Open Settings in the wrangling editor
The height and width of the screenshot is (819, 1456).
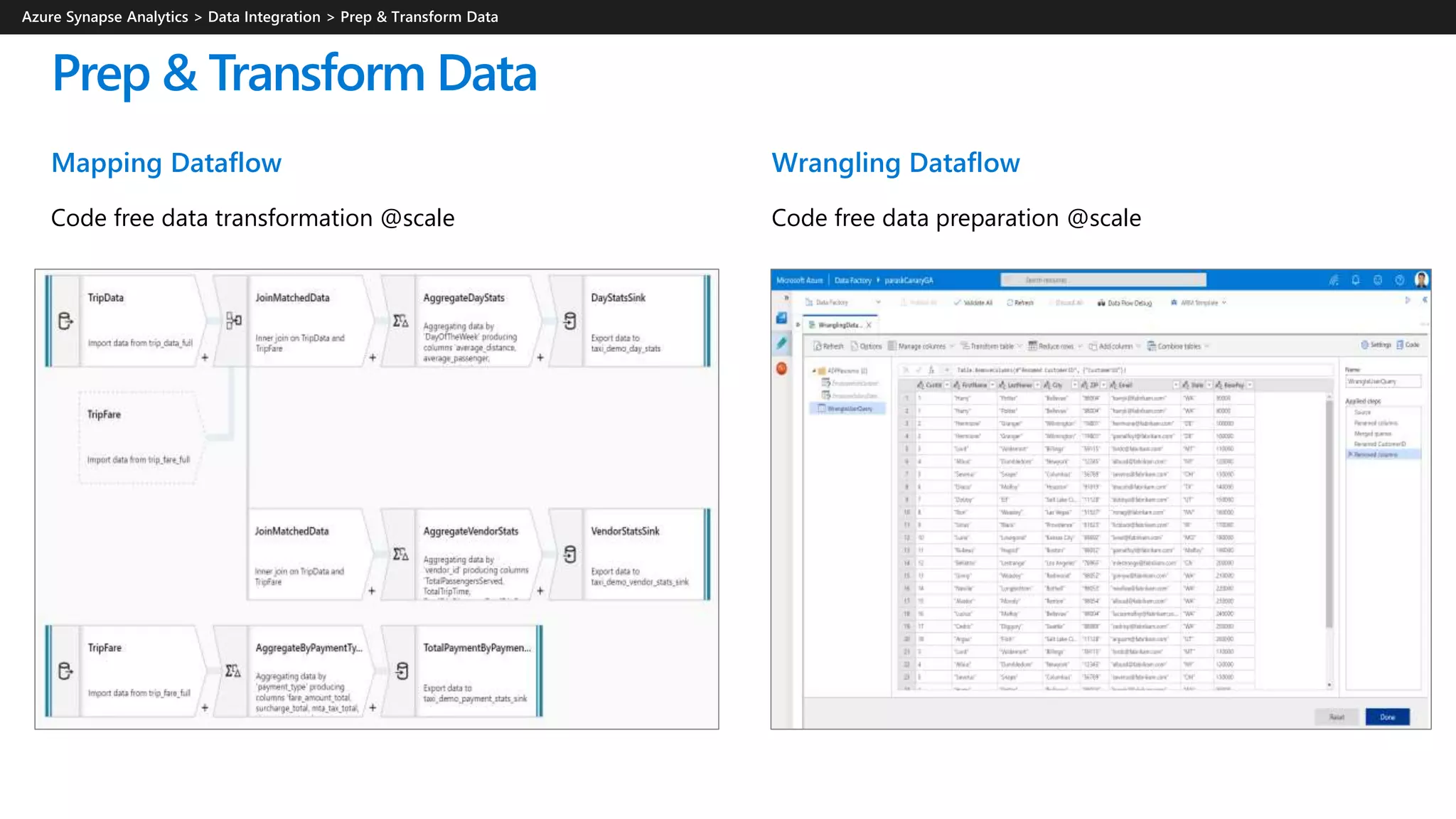pyautogui.click(x=1376, y=345)
